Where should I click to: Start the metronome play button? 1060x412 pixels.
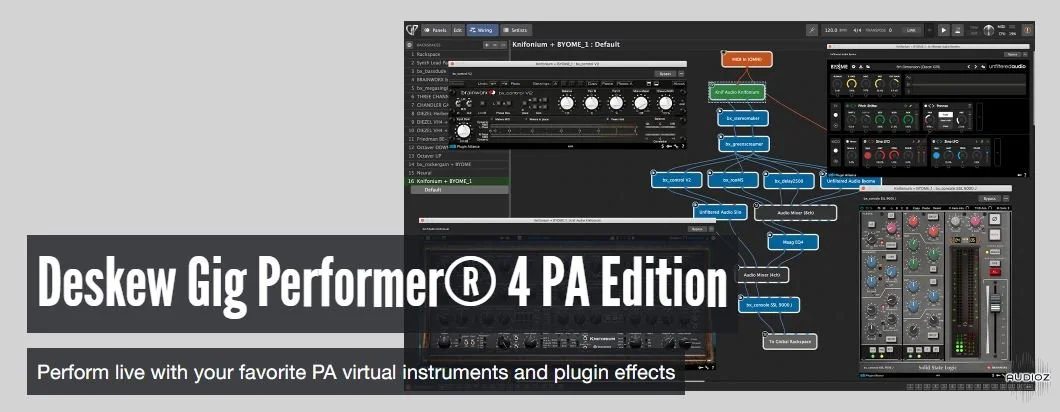tap(945, 30)
